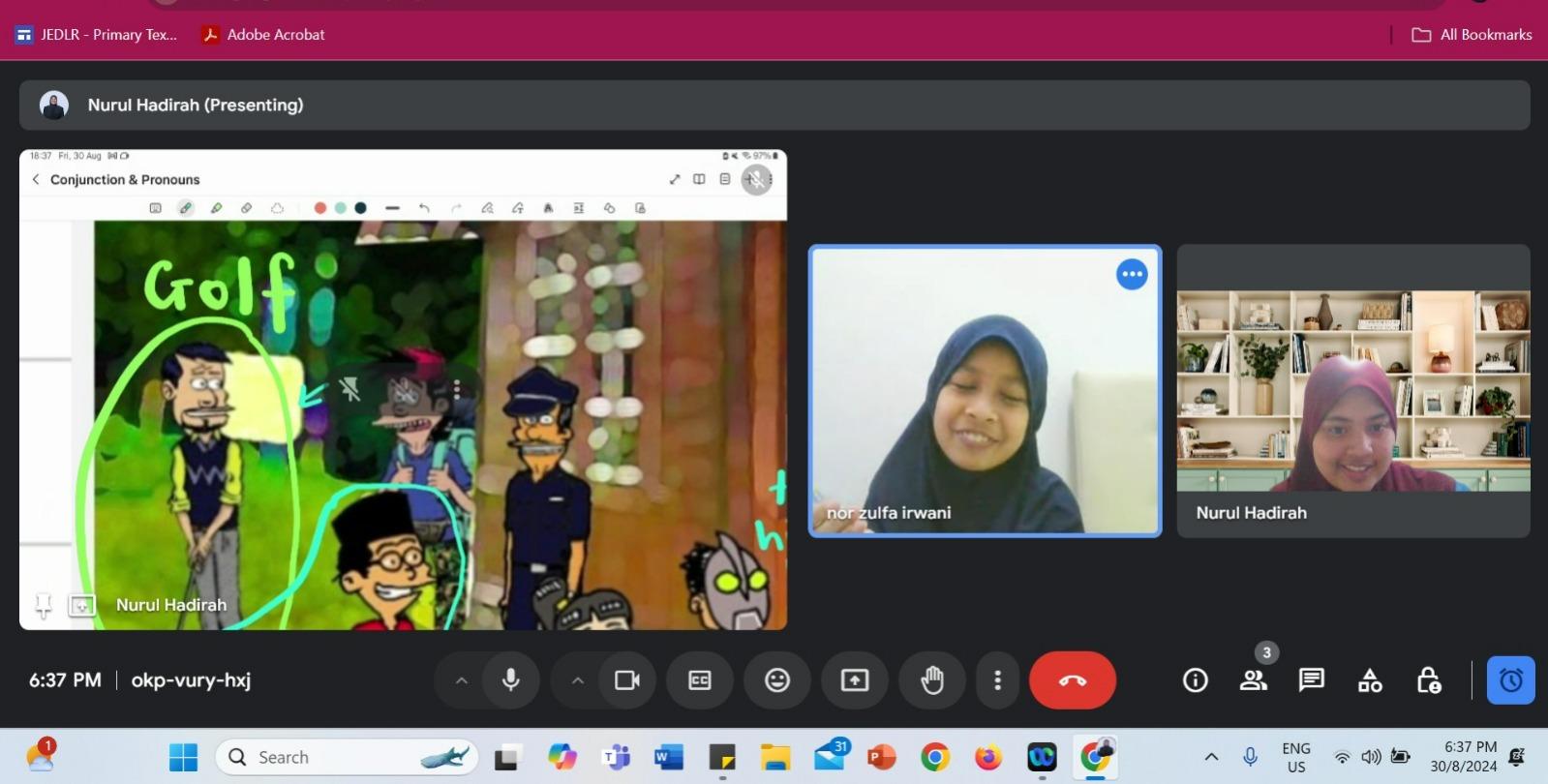Open meeting details info icon
1548x784 pixels.
pos(1195,680)
